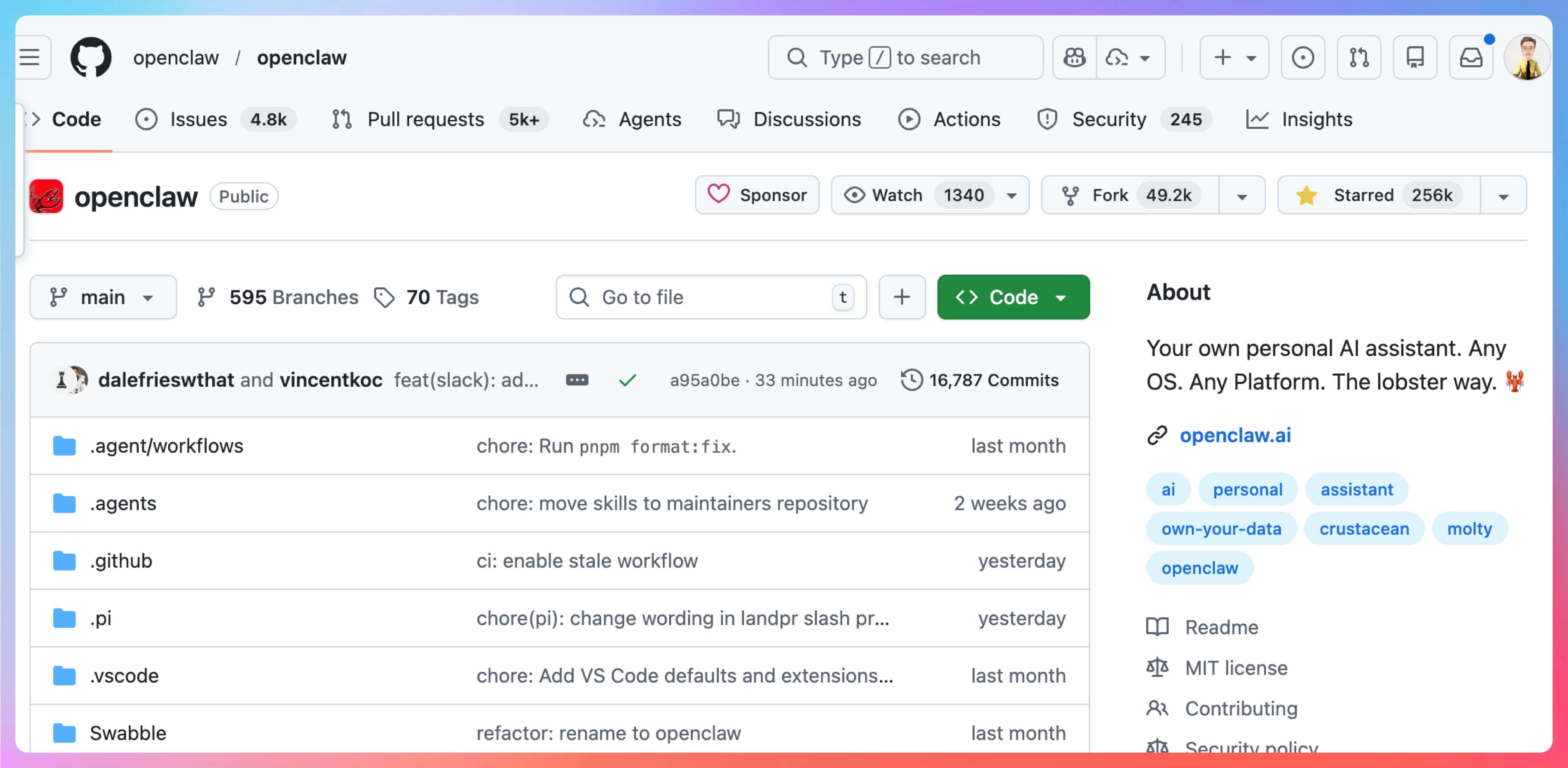Open the notifications inbox icon
Viewport: 1568px width, 768px height.
1471,58
